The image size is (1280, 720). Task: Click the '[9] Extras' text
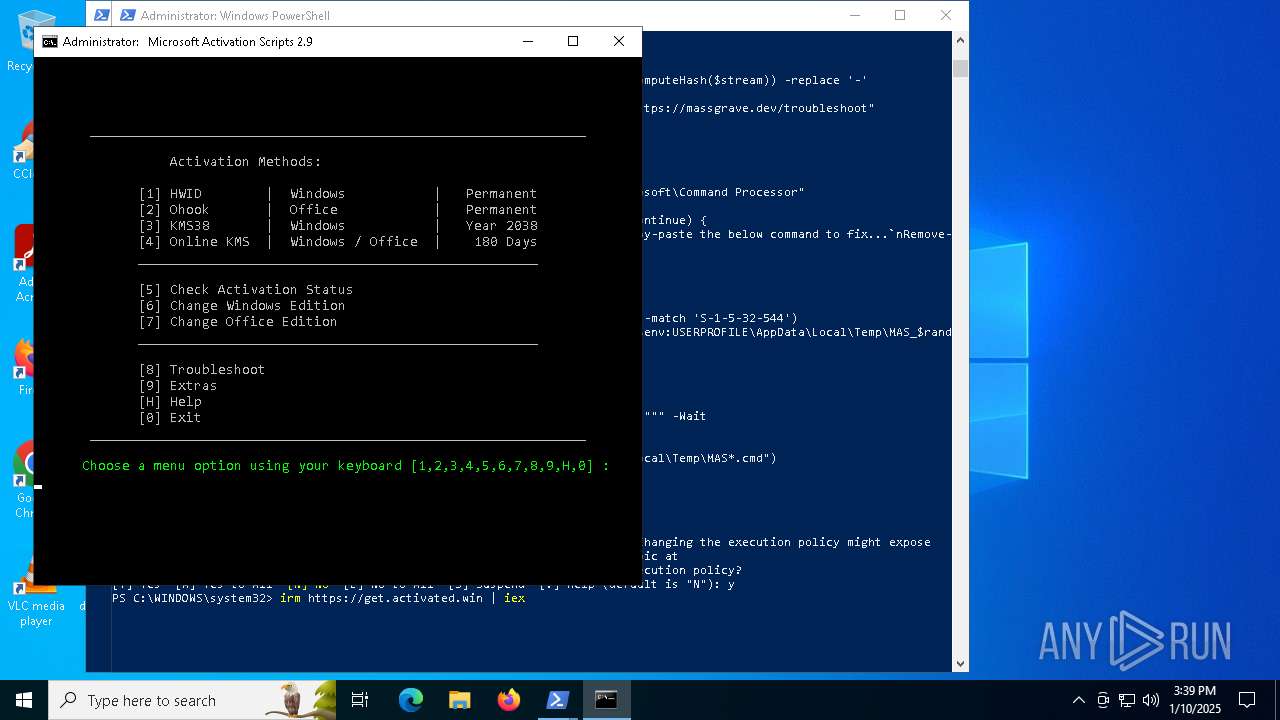[x=178, y=385]
